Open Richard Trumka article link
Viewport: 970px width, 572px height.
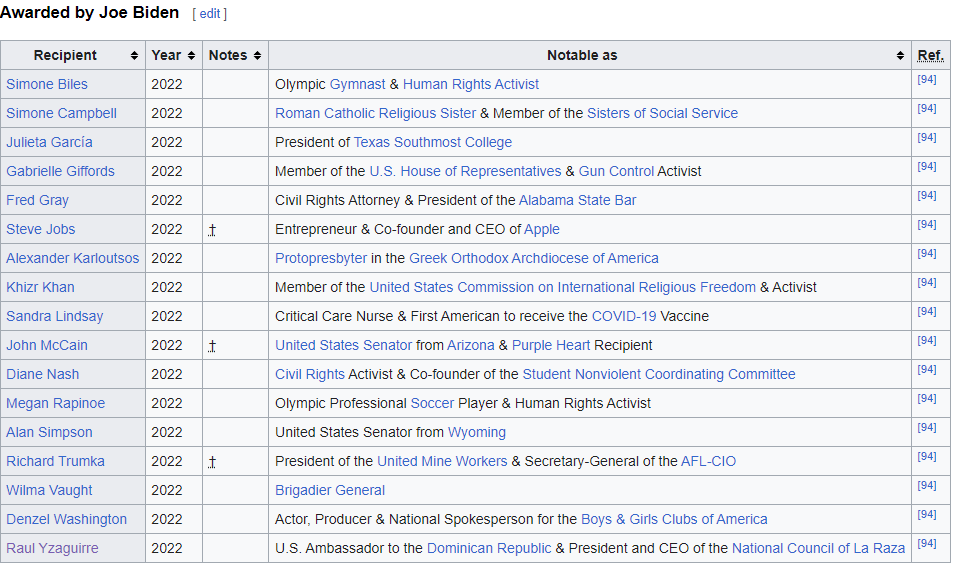[x=56, y=462]
